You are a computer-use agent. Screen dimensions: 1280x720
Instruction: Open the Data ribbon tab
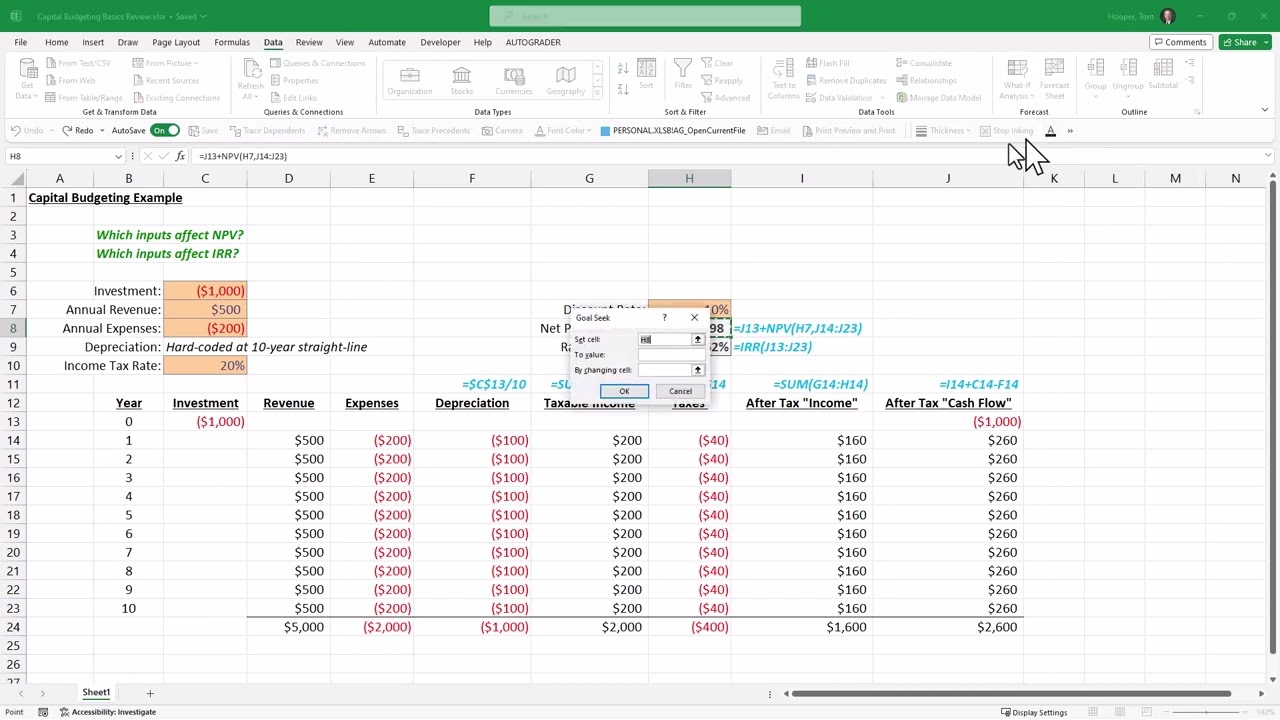[x=273, y=42]
